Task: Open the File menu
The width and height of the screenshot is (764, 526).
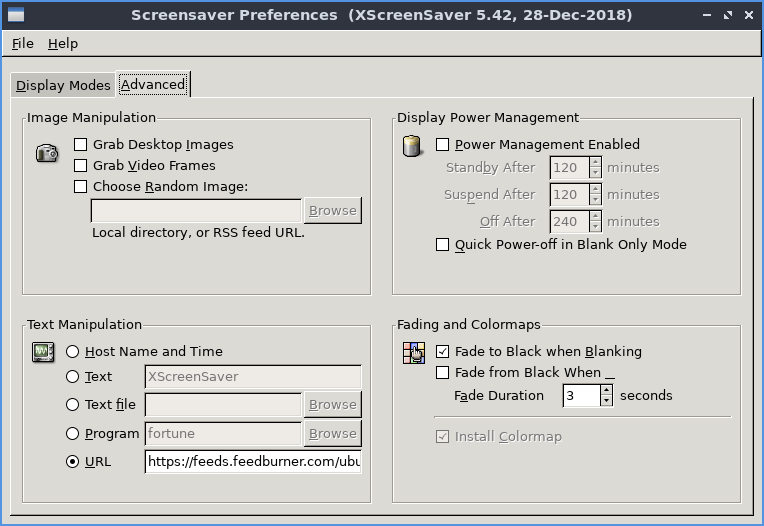Action: [x=22, y=44]
